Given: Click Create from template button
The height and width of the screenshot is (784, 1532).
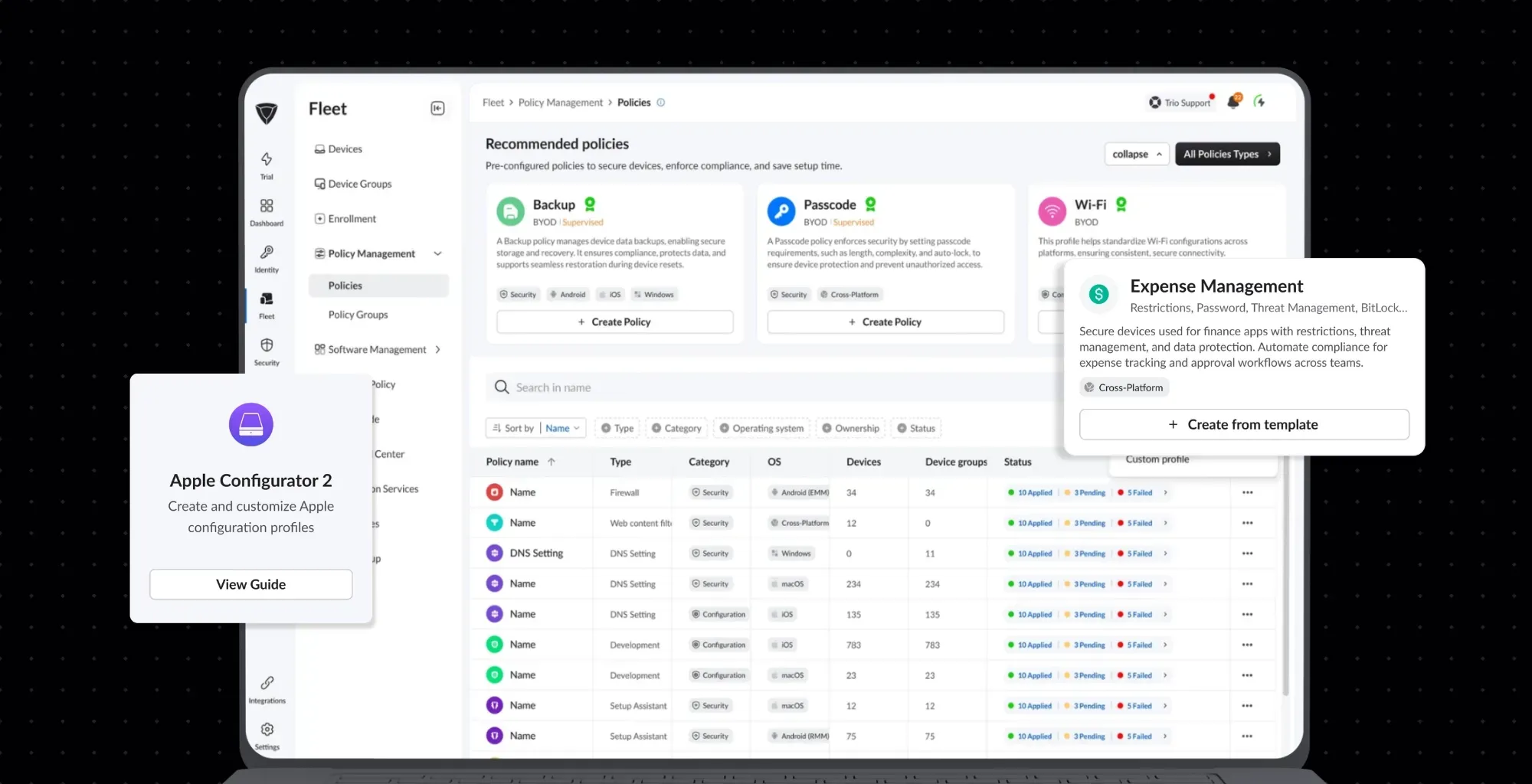Looking at the screenshot, I should [1244, 424].
